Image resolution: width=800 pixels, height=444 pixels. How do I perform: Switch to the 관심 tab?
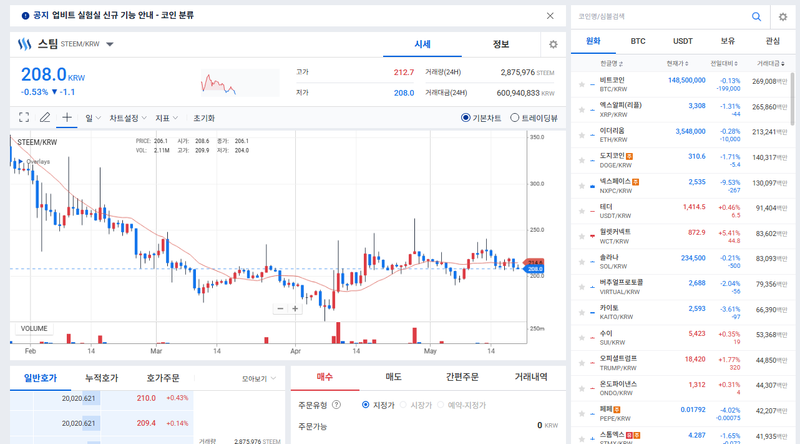(772, 41)
